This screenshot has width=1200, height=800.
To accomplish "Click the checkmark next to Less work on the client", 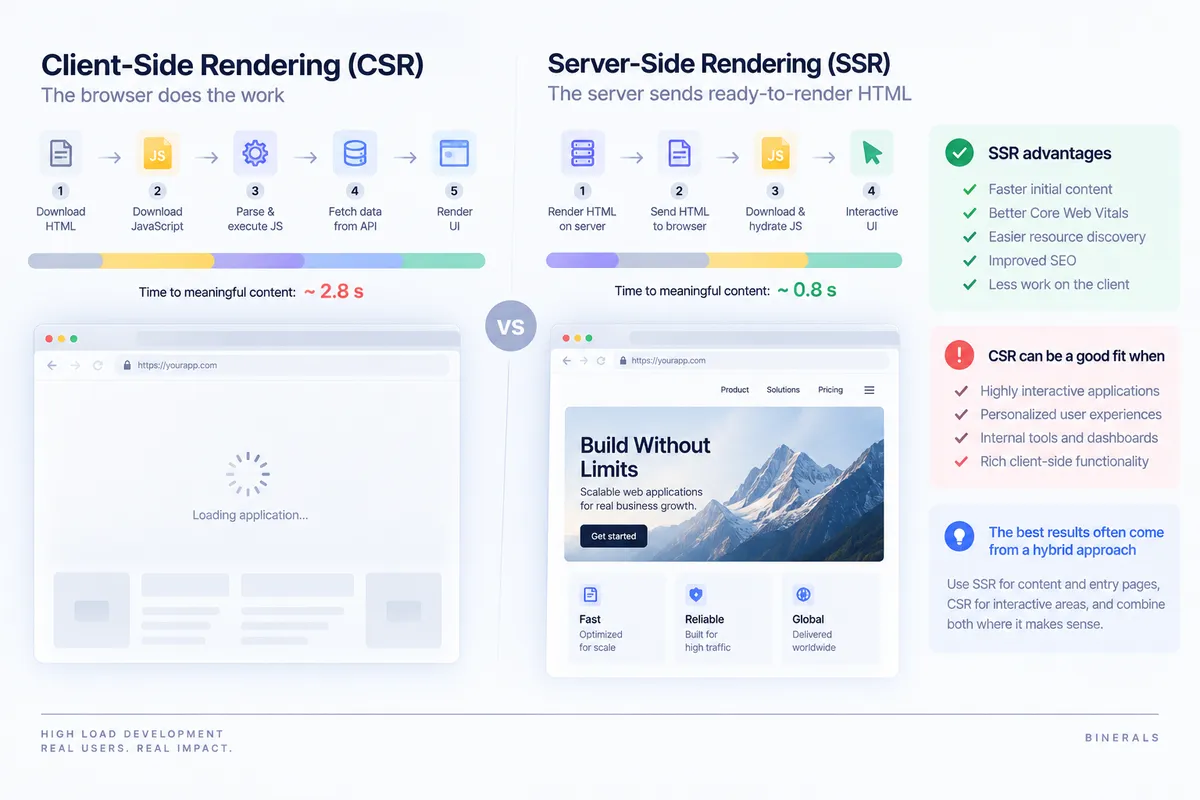I will click(x=969, y=285).
